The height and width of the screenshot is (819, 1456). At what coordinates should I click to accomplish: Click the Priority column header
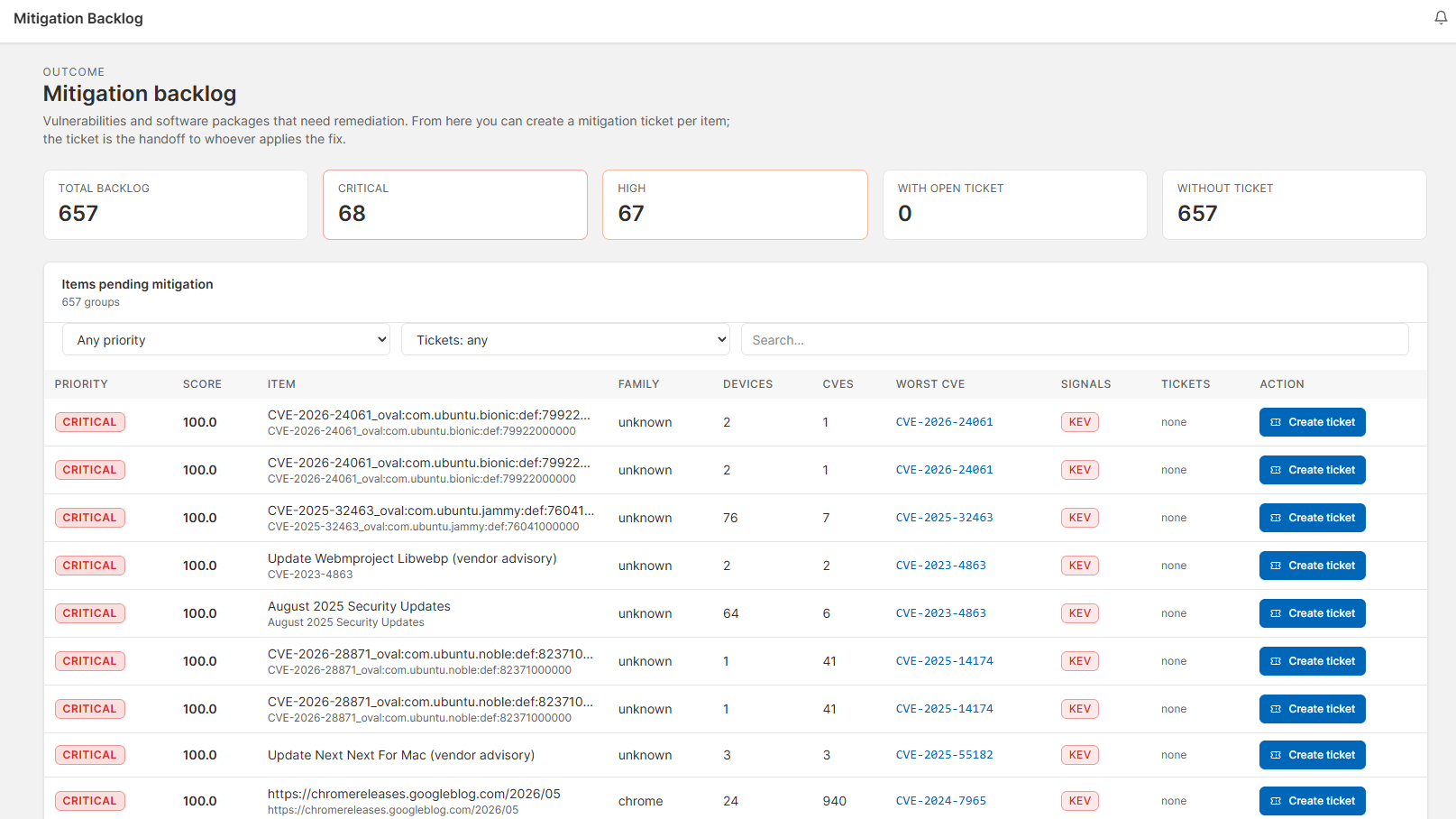[81, 384]
